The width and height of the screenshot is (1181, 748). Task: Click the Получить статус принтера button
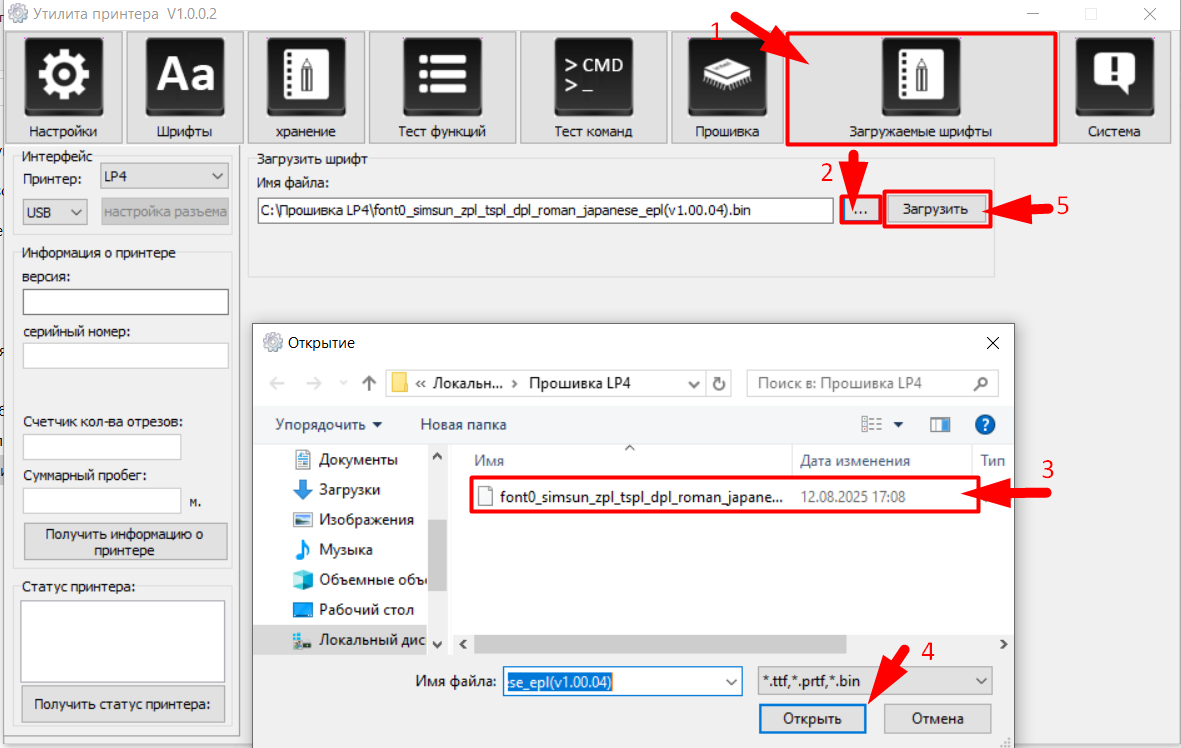tap(123, 704)
